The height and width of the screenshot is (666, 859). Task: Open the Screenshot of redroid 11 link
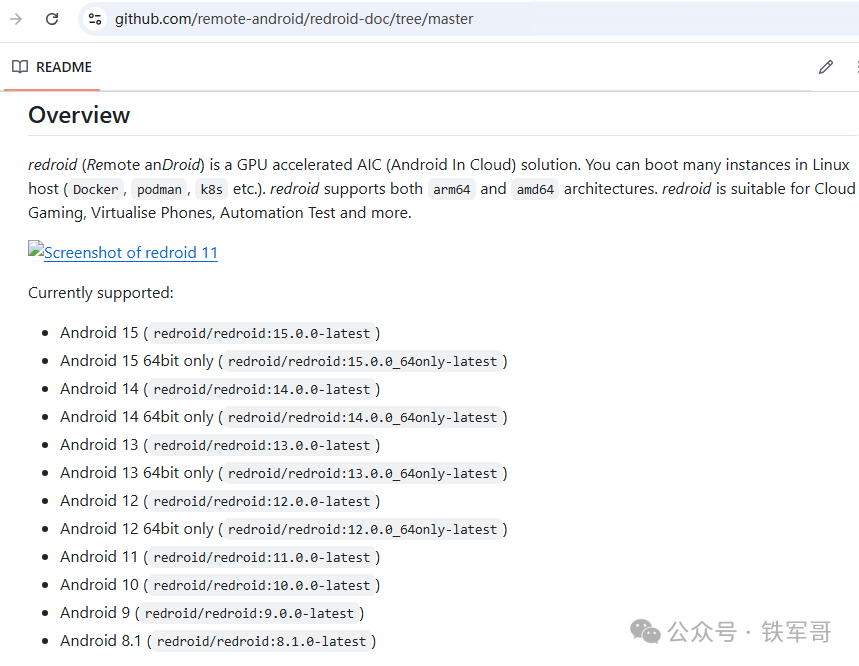pyautogui.click(x=130, y=253)
